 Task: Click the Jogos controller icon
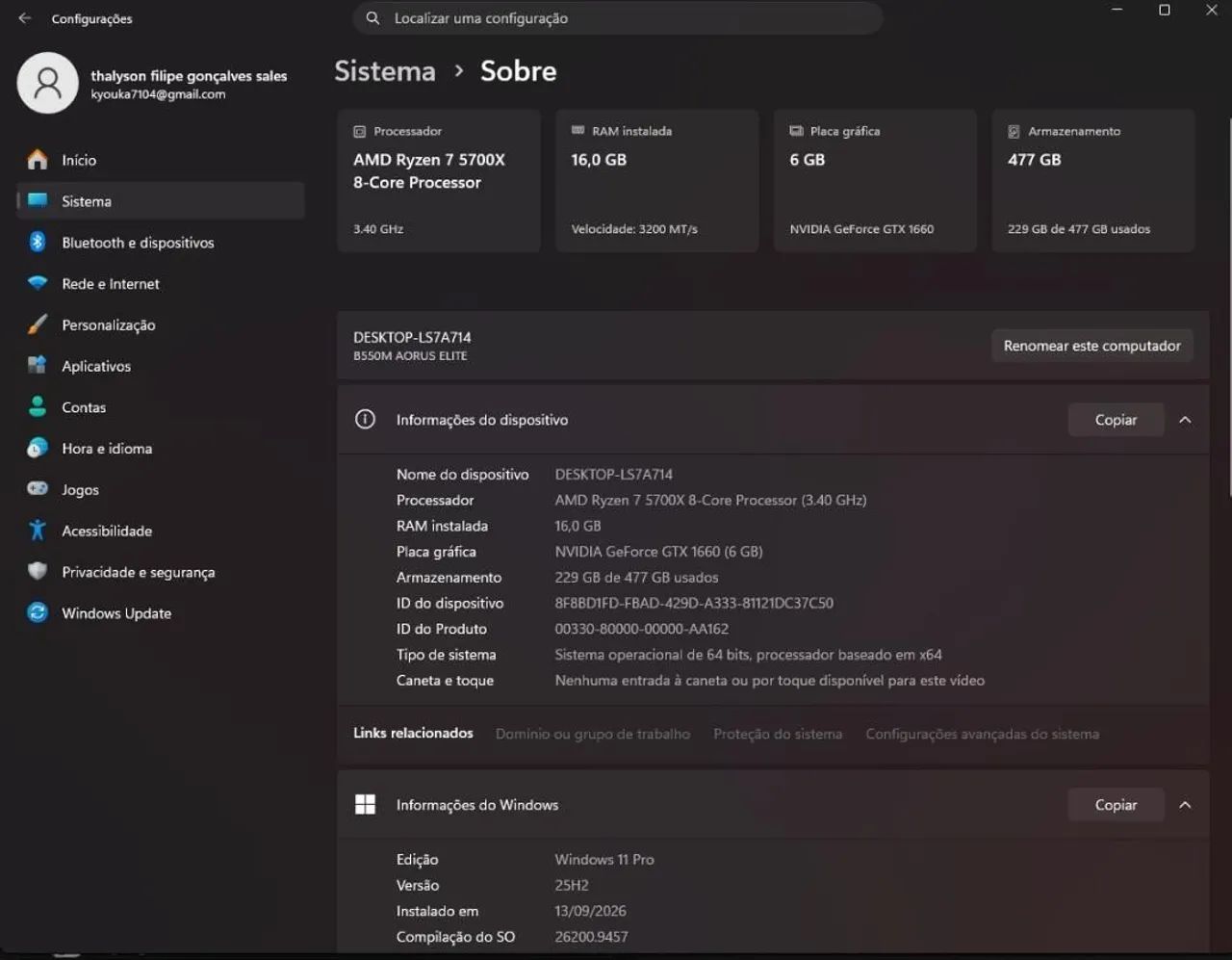38,489
